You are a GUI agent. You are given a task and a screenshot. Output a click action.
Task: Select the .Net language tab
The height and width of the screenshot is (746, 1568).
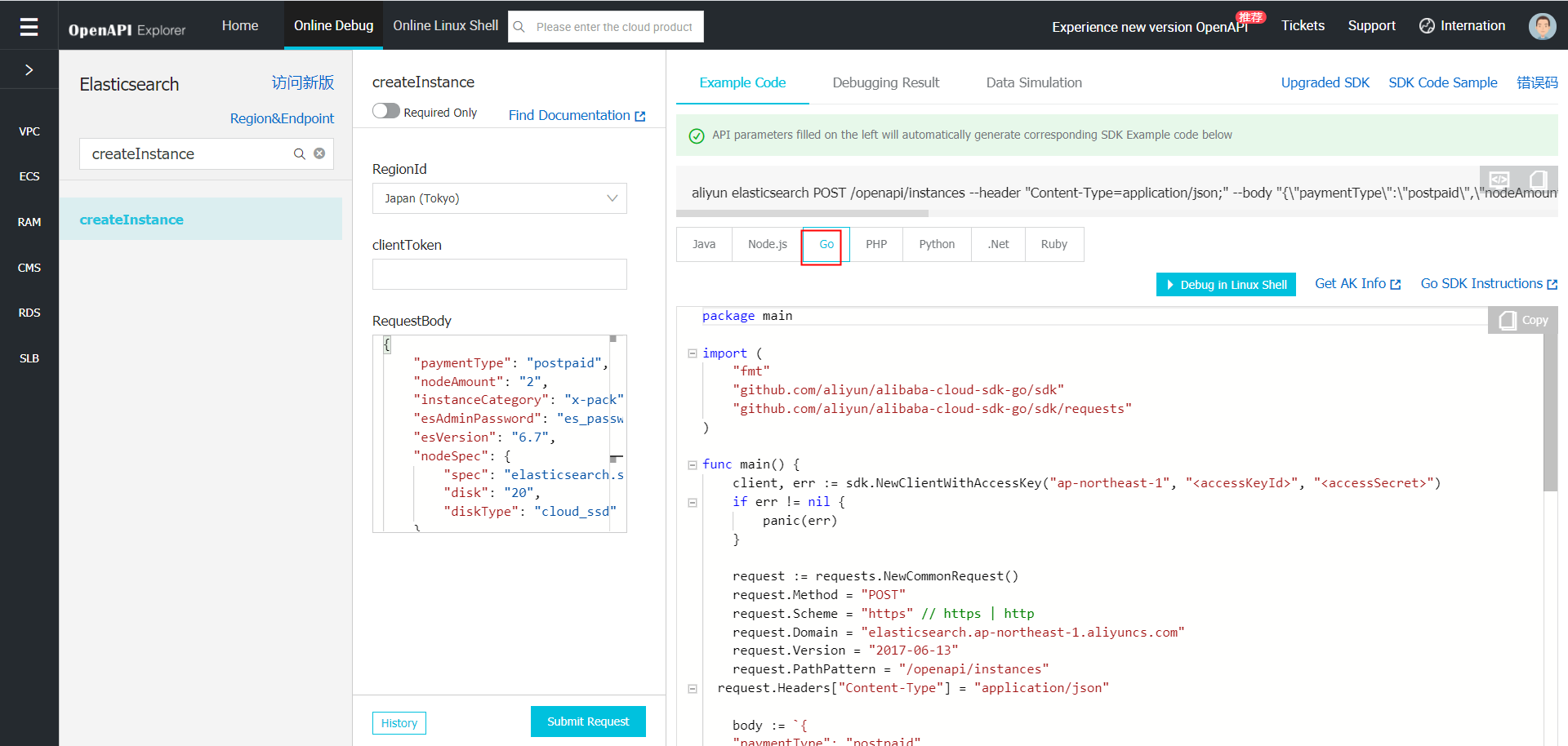click(998, 244)
